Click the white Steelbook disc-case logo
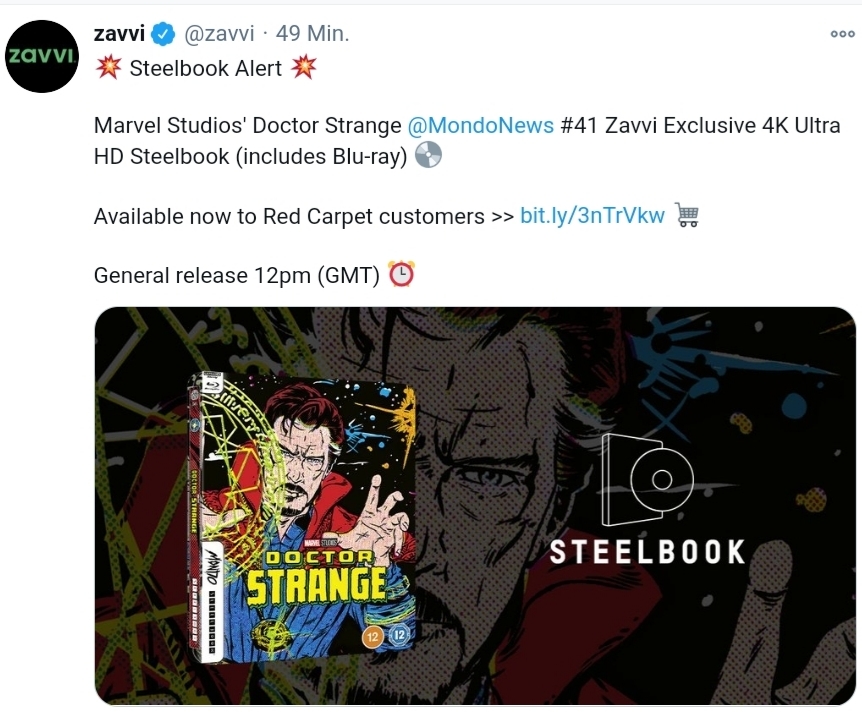This screenshot has width=862, height=712. click(647, 481)
